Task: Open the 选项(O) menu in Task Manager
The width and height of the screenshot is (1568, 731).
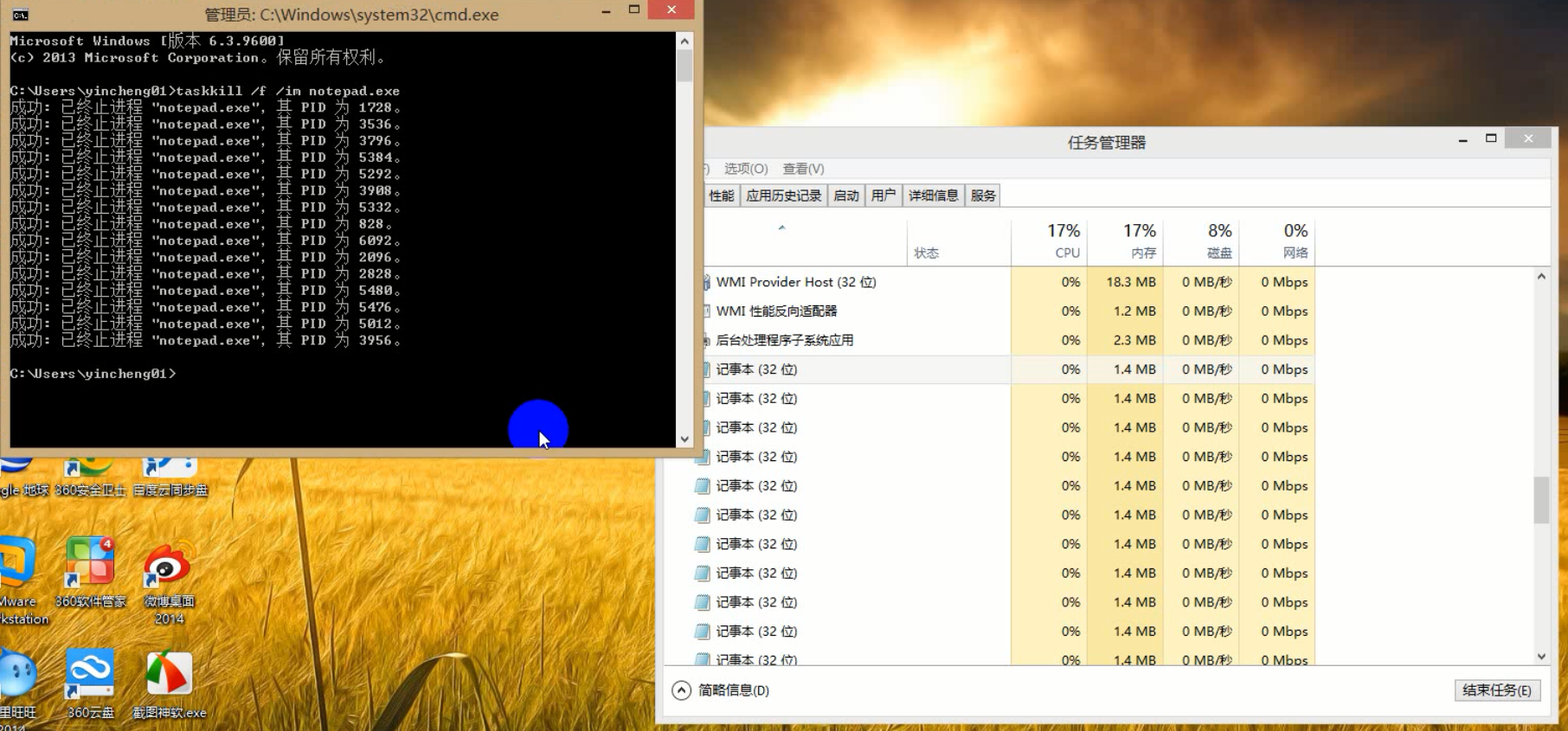Action: pos(746,169)
